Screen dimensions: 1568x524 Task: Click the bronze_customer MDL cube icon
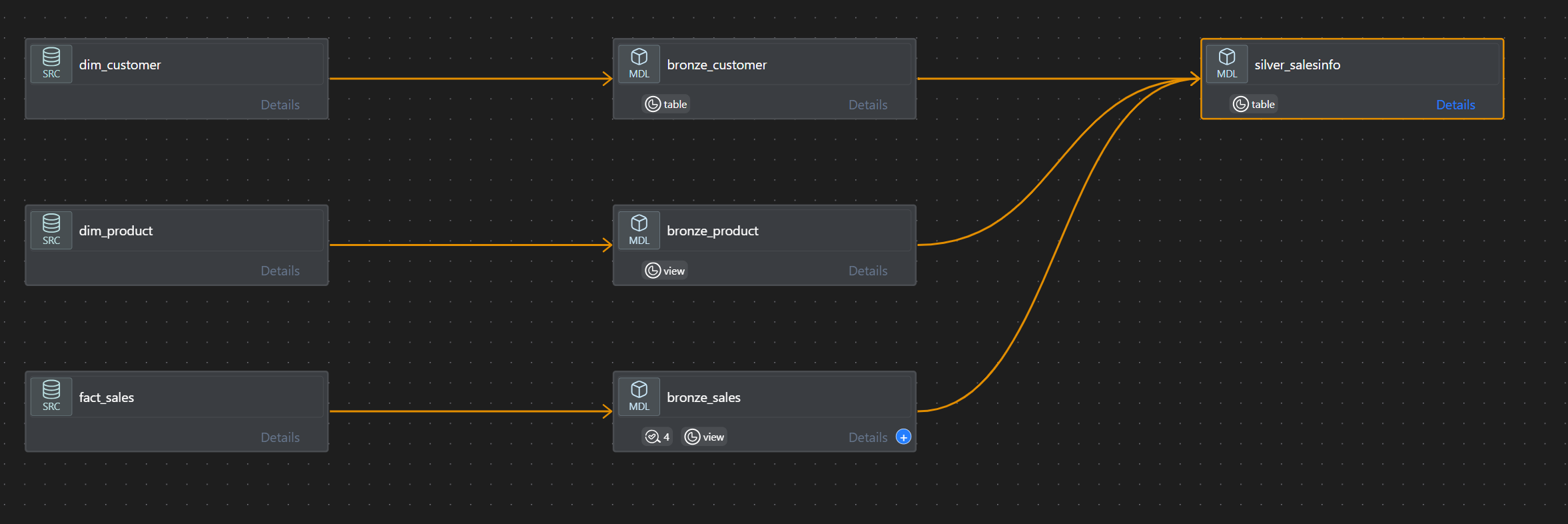[x=639, y=63]
